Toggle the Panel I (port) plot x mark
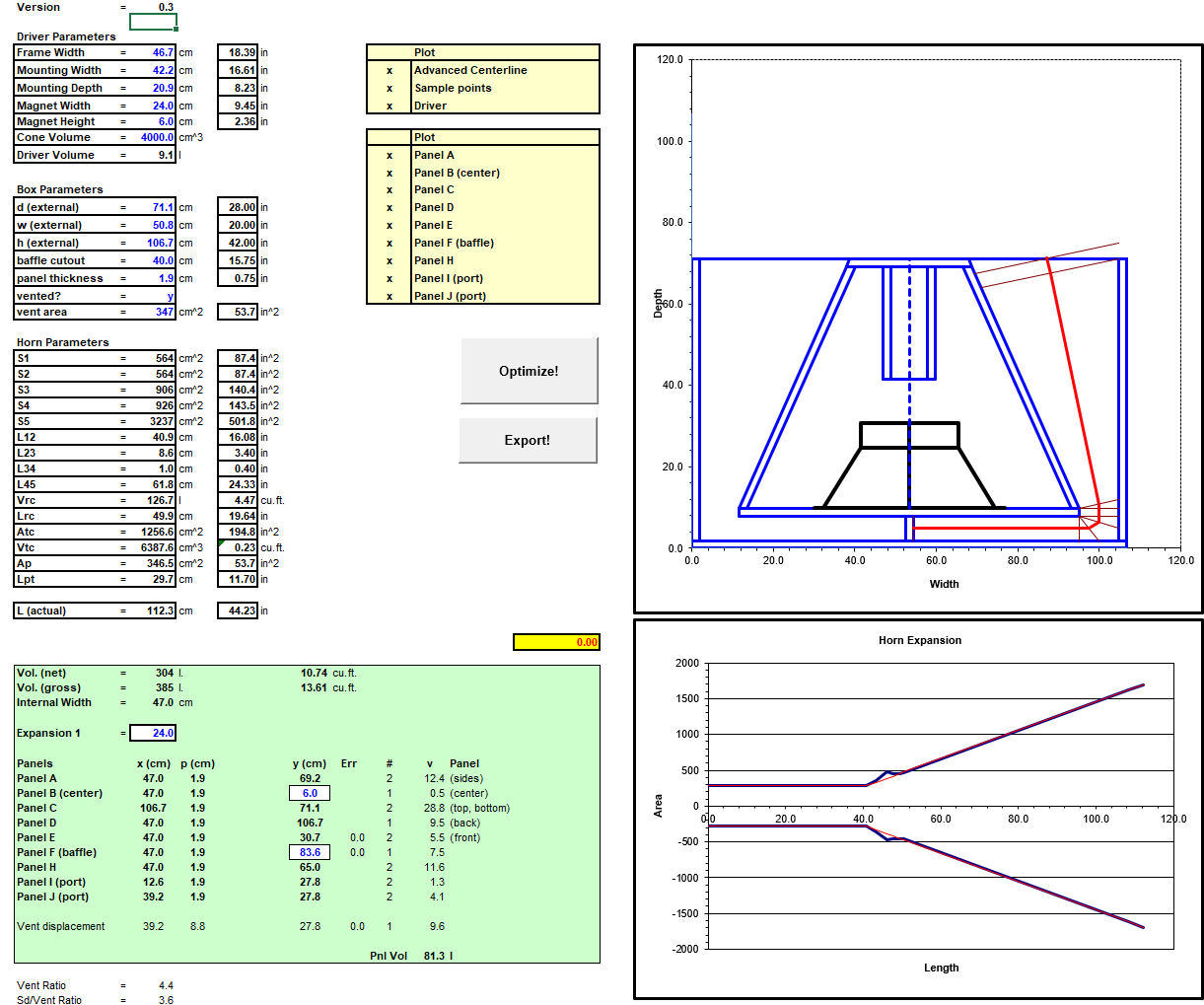The image size is (1204, 1005). point(390,278)
